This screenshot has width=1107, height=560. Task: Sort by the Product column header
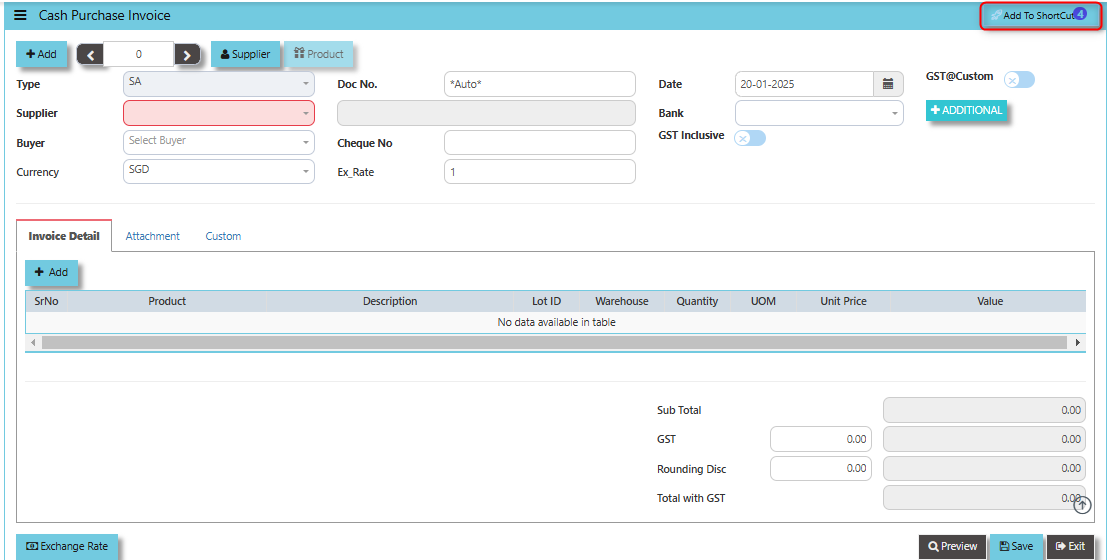coord(167,301)
